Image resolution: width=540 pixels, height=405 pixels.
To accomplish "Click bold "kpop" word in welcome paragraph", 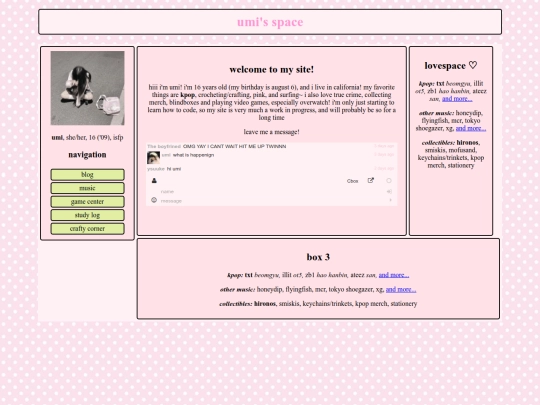I will pos(188,95).
